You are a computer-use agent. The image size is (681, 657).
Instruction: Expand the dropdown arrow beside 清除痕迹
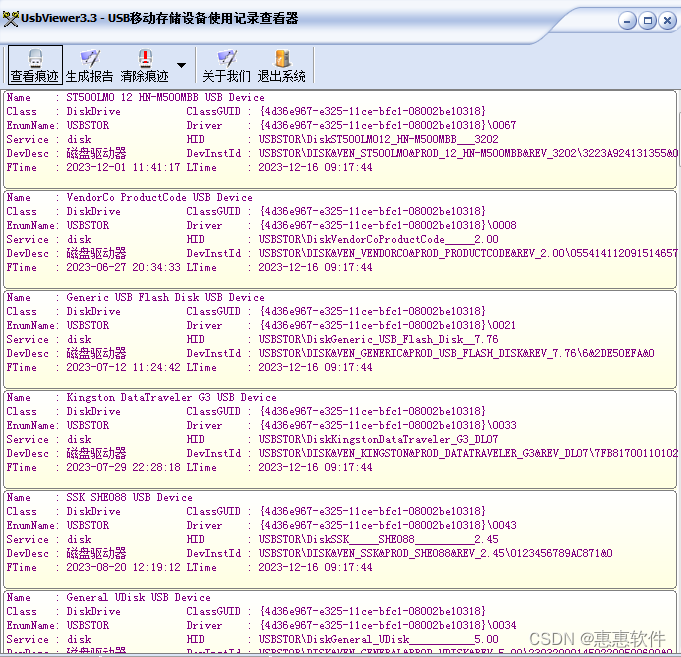click(182, 65)
